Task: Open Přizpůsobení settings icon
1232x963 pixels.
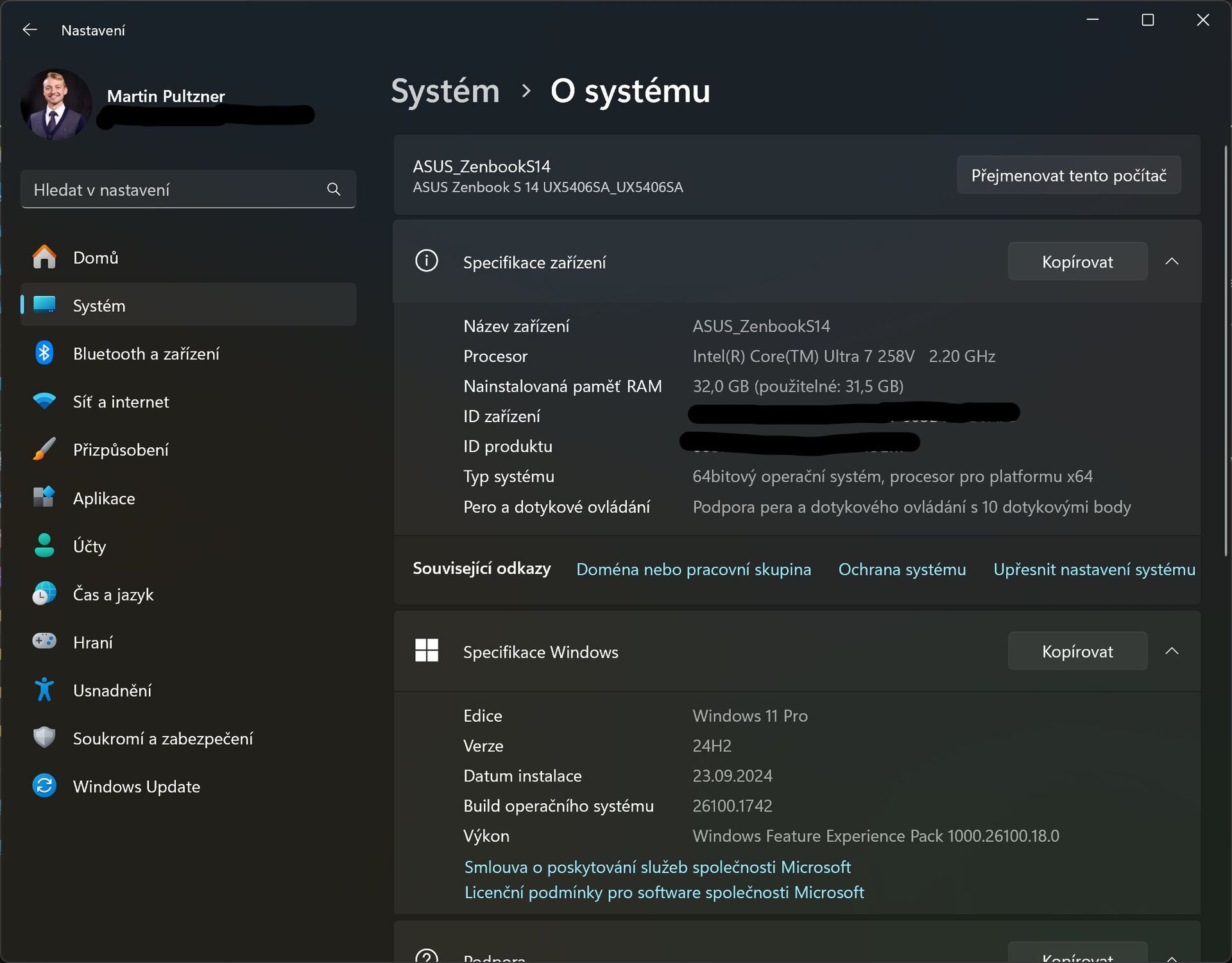Action: (44, 448)
